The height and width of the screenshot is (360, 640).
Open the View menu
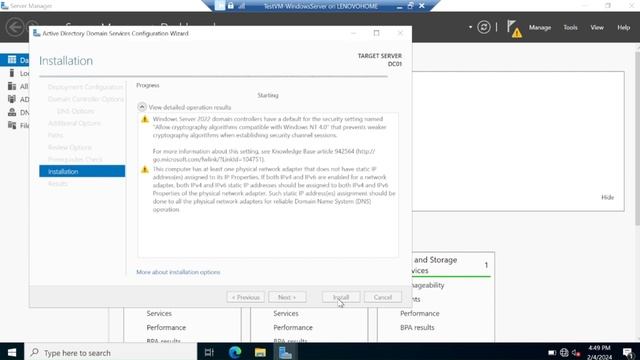597,27
